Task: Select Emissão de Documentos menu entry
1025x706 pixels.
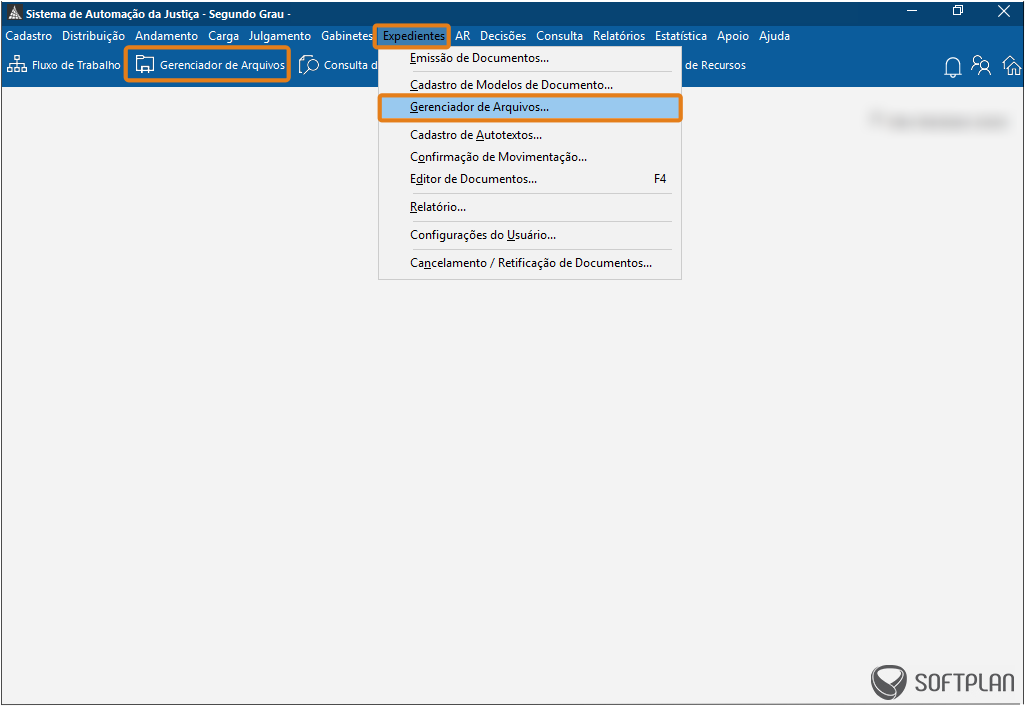Action: pyautogui.click(x=530, y=58)
